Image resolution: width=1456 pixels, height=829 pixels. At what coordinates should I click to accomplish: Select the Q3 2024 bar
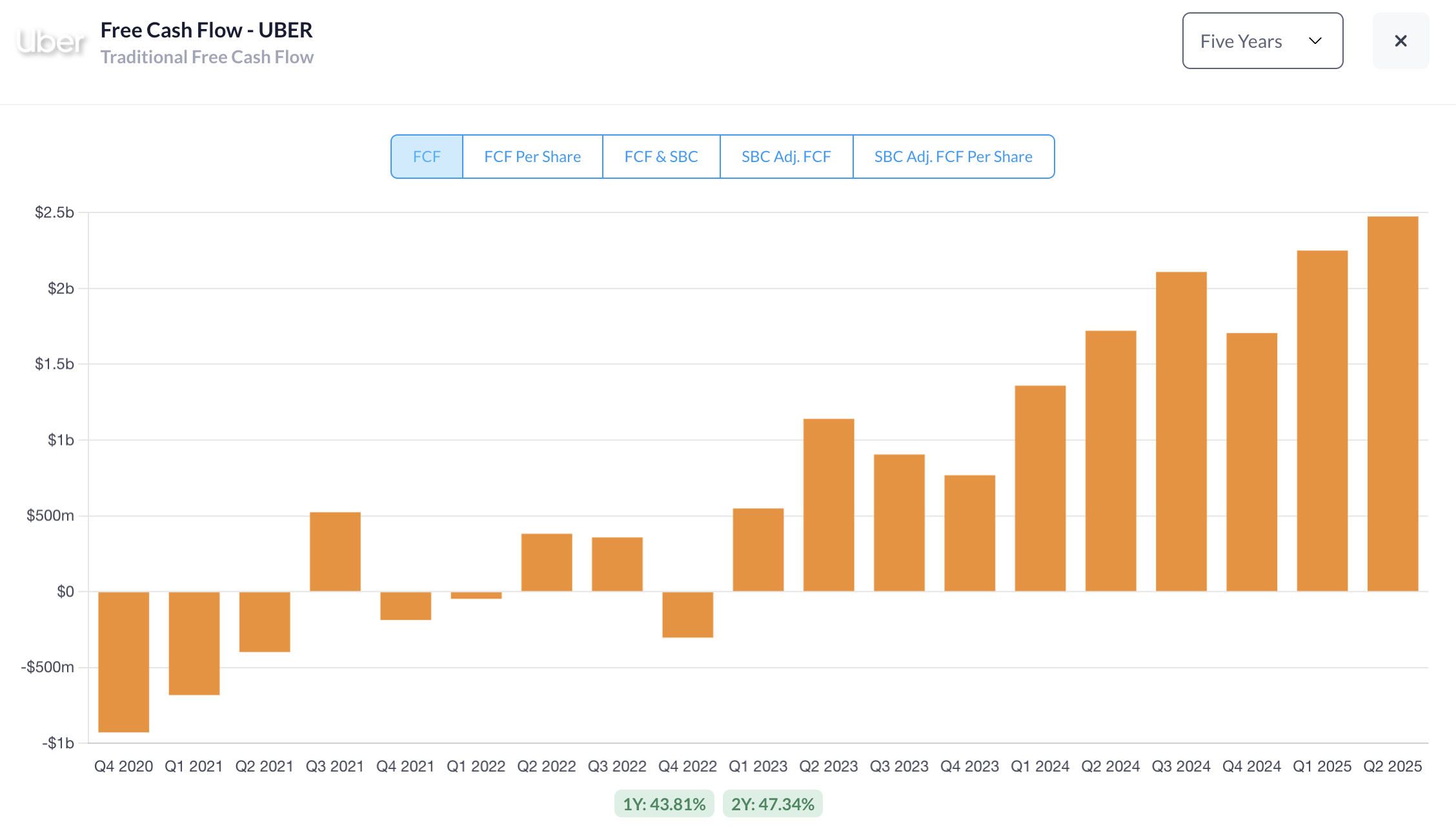click(1180, 431)
